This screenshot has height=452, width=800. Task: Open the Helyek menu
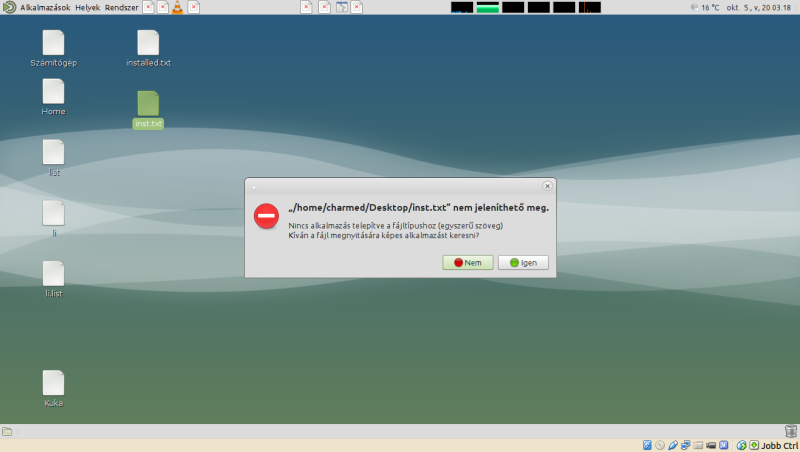[x=87, y=7]
